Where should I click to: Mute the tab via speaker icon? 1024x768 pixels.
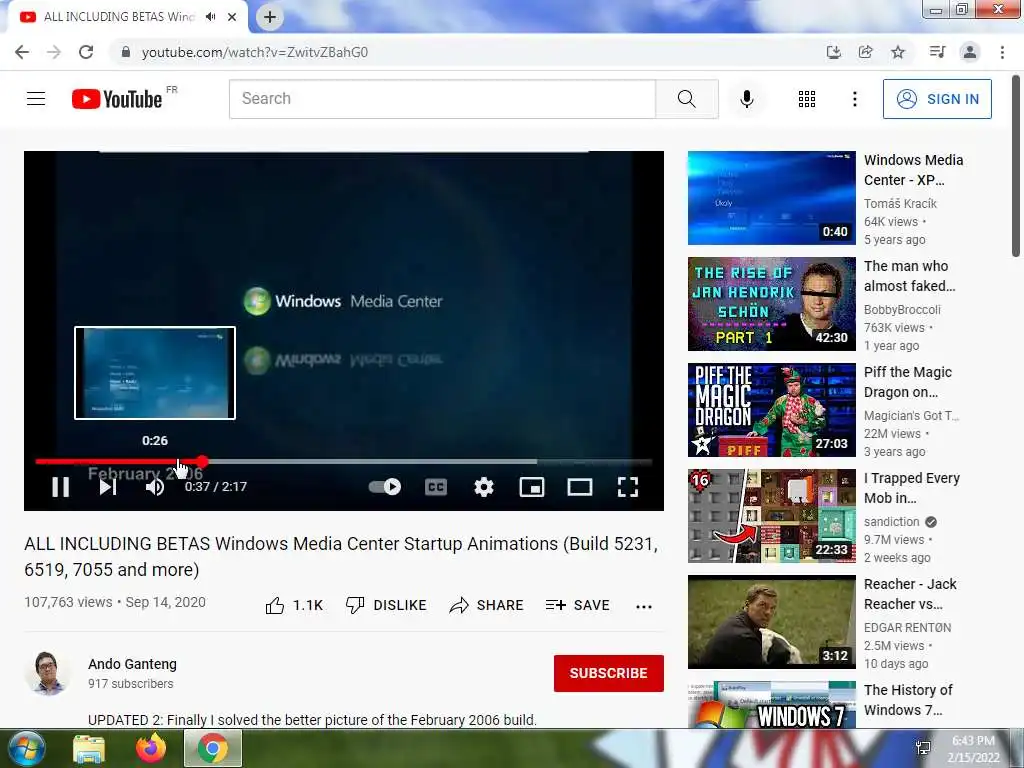[210, 17]
